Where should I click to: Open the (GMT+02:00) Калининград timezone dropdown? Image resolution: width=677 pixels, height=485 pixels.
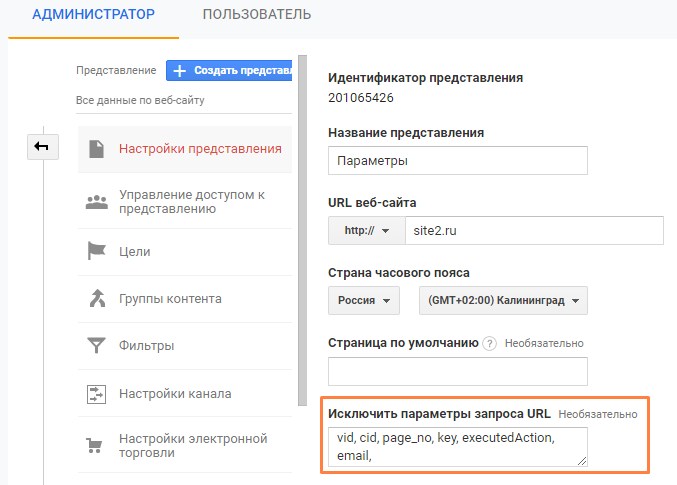point(503,300)
